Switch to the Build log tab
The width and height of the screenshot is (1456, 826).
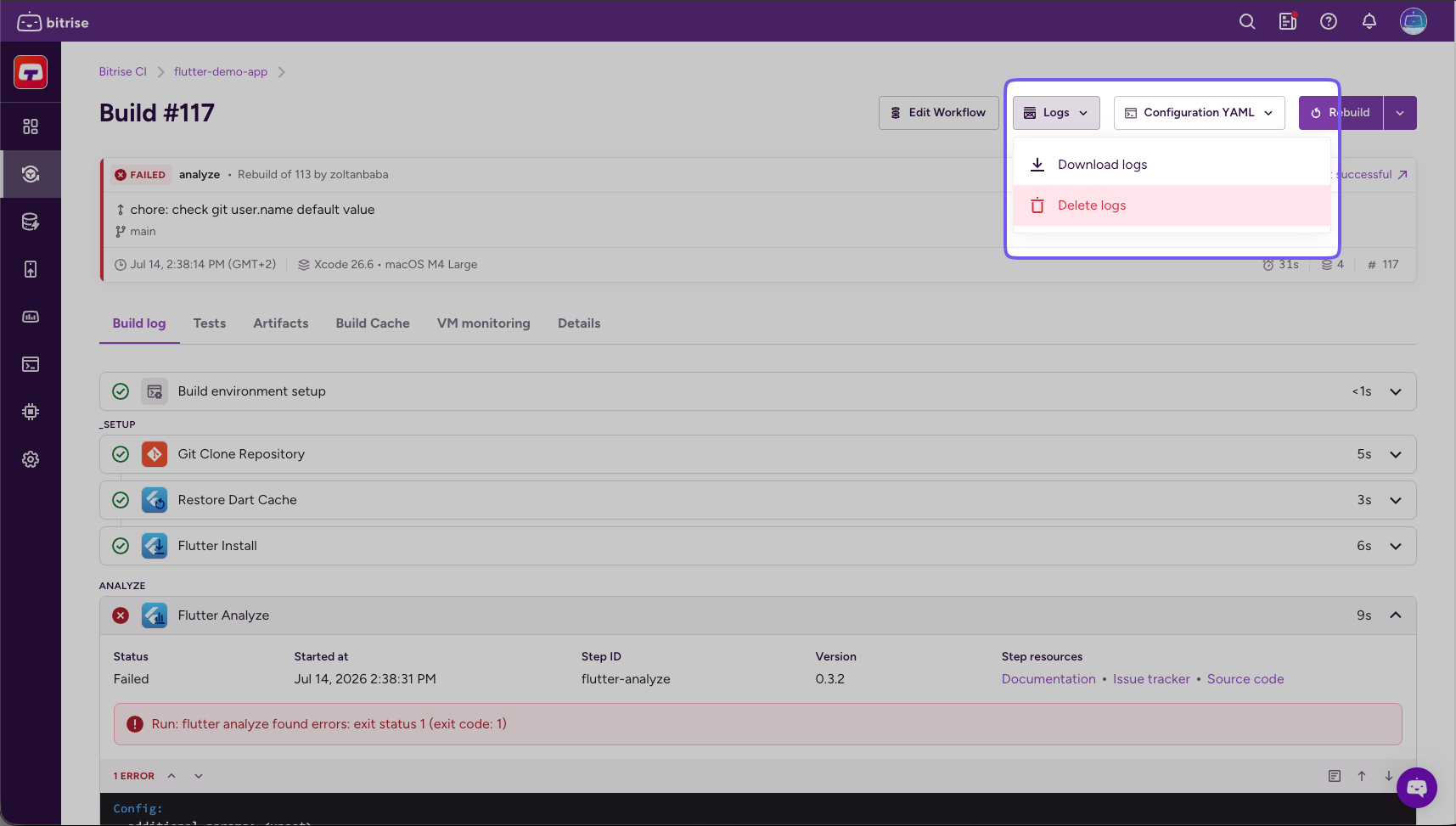[x=139, y=323]
